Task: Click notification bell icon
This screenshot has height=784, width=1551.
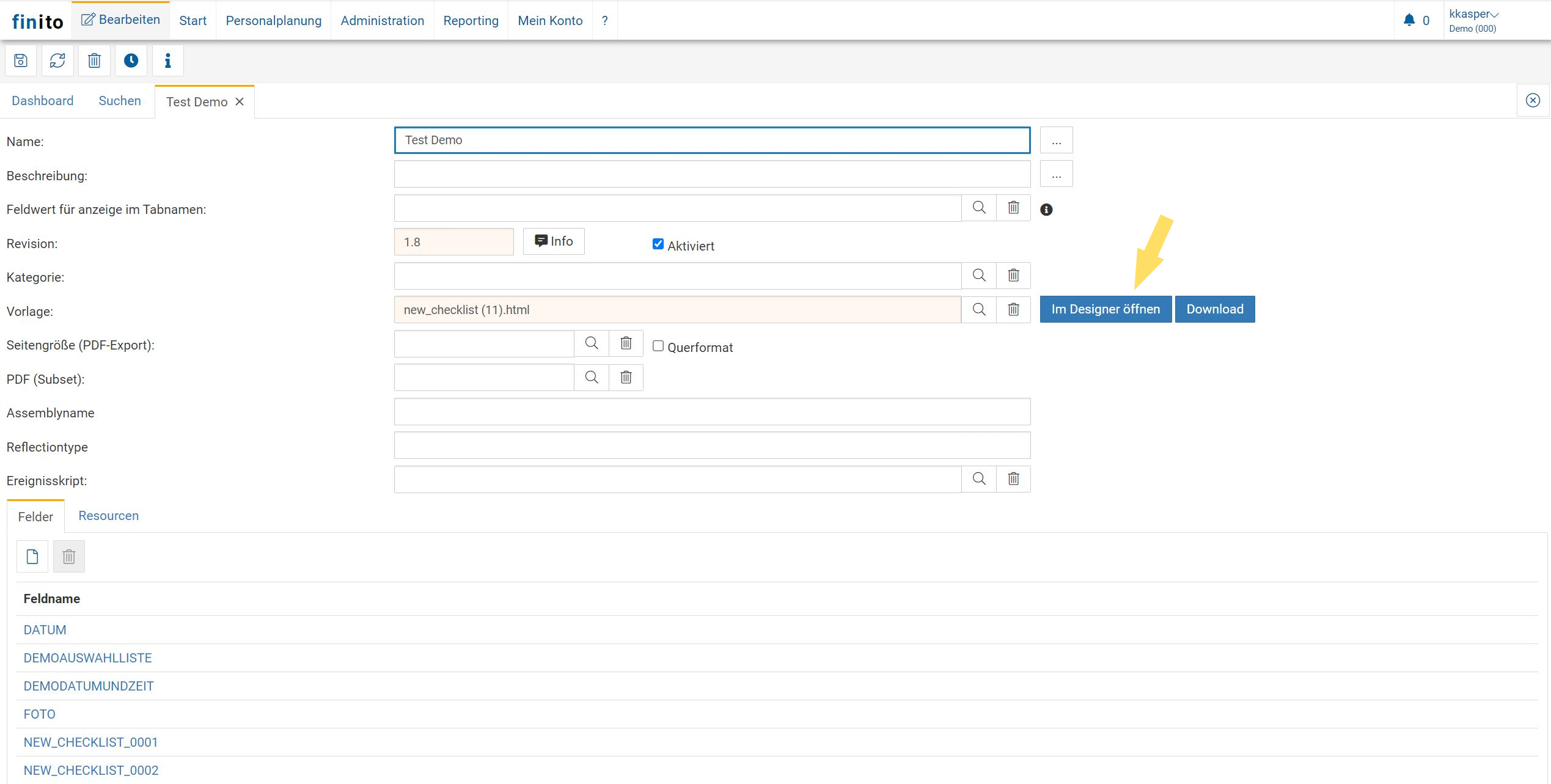Action: [1409, 20]
